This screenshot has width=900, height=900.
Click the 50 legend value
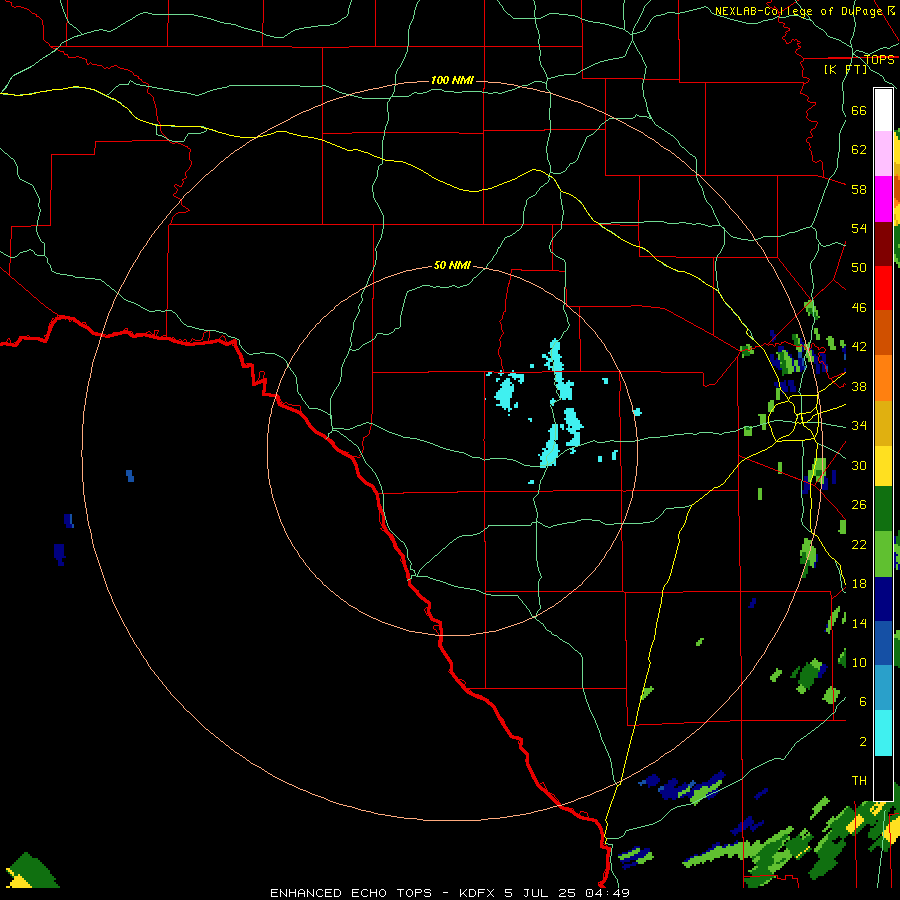pos(859,267)
